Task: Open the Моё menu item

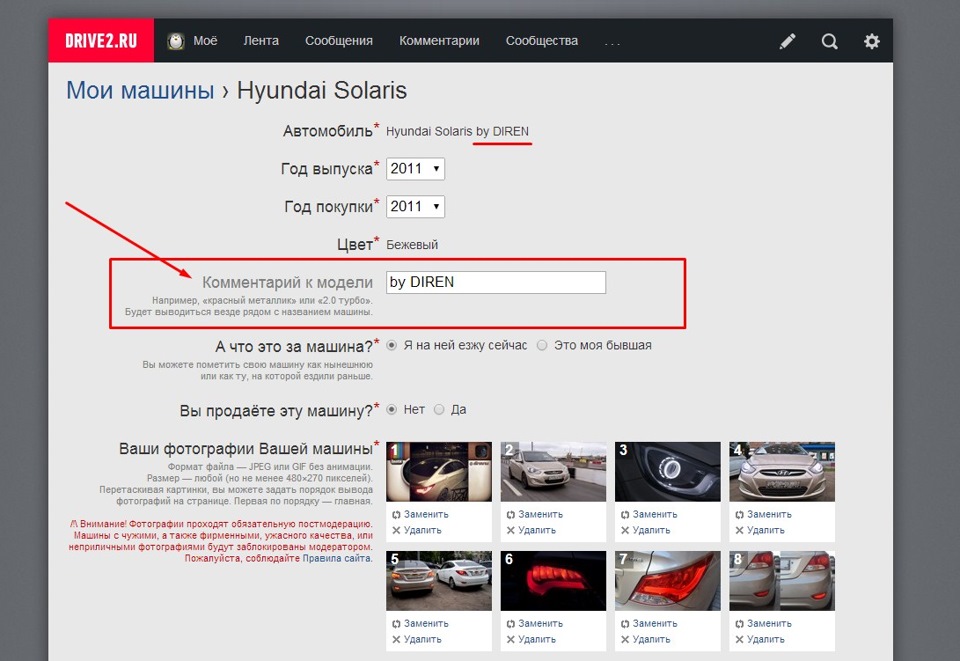Action: click(x=205, y=40)
